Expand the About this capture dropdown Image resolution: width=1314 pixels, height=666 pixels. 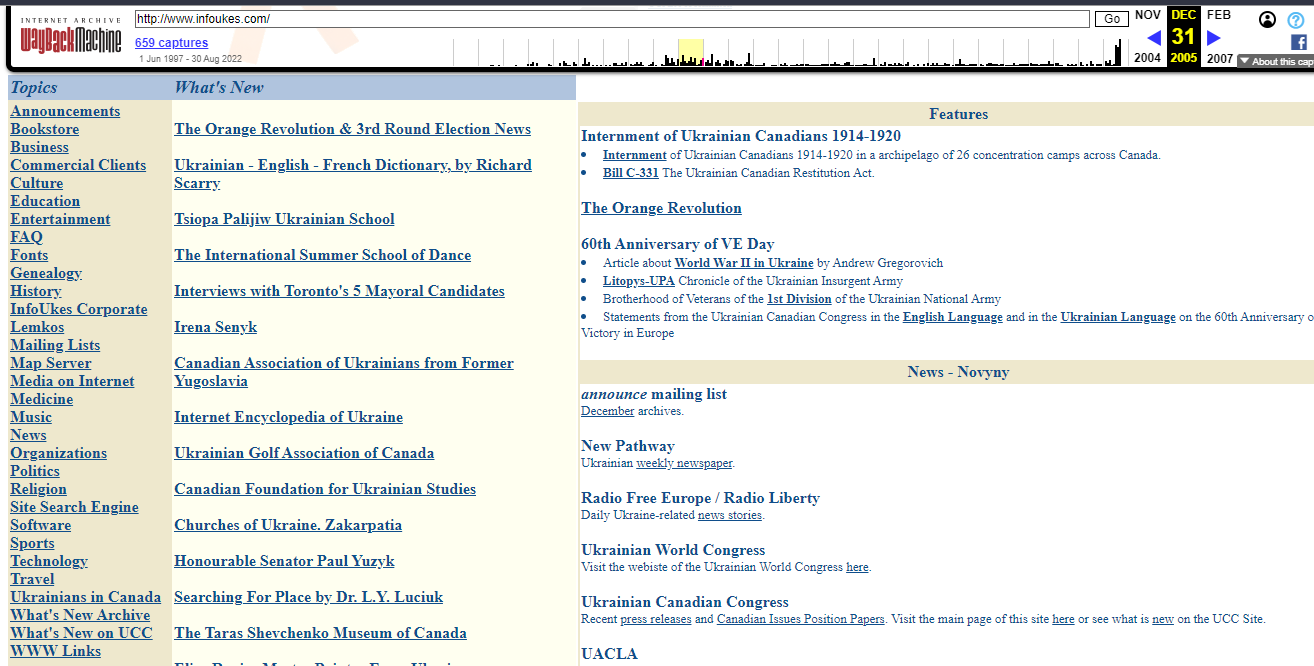pos(1276,61)
